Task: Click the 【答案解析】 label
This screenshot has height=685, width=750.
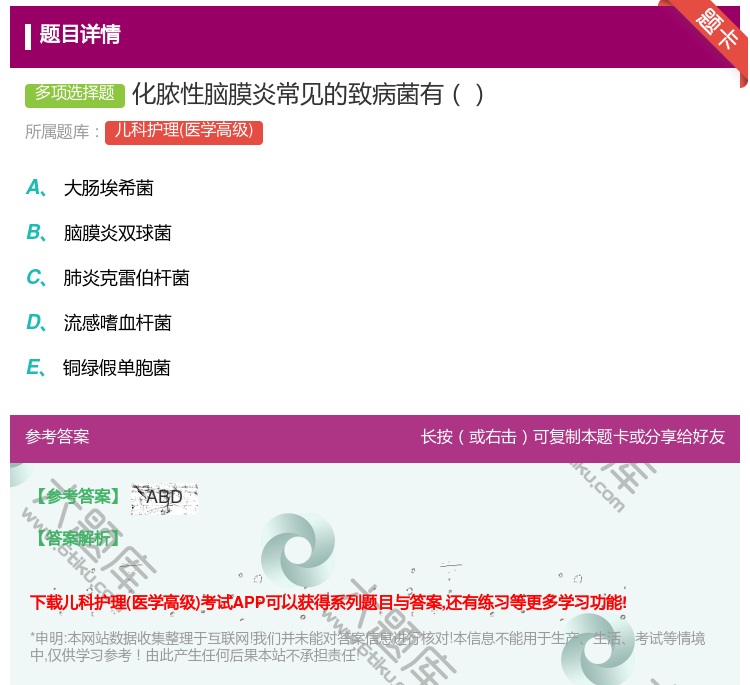Action: (x=78, y=539)
